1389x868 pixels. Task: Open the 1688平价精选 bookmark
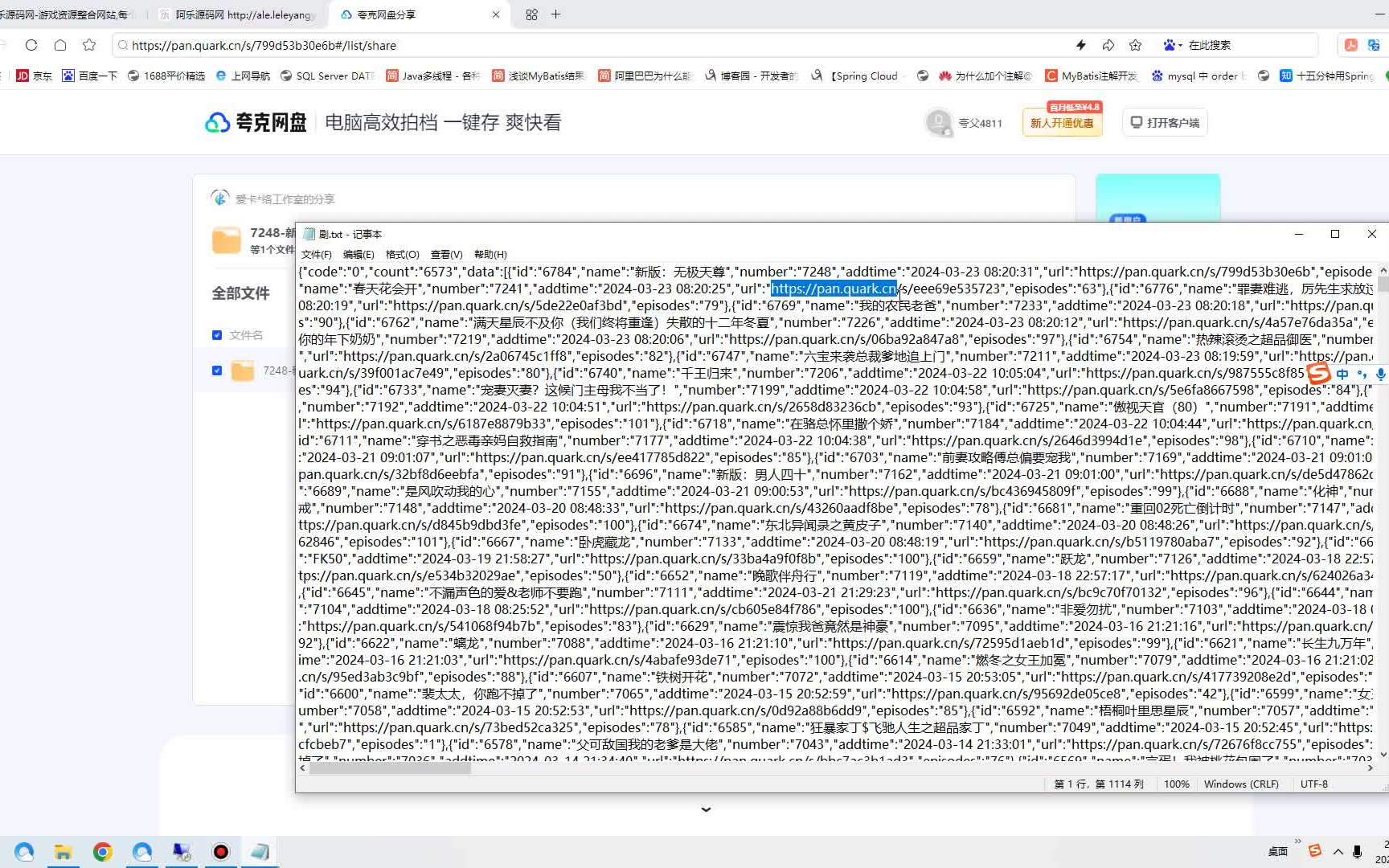tap(166, 76)
